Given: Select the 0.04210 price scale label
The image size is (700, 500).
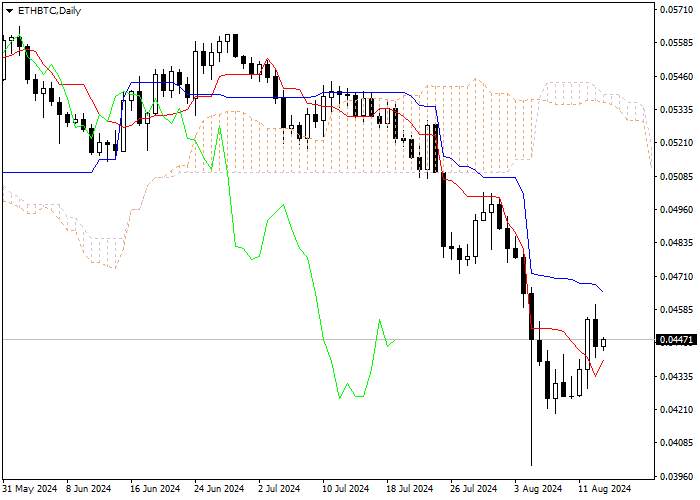Looking at the screenshot, I should (677, 409).
